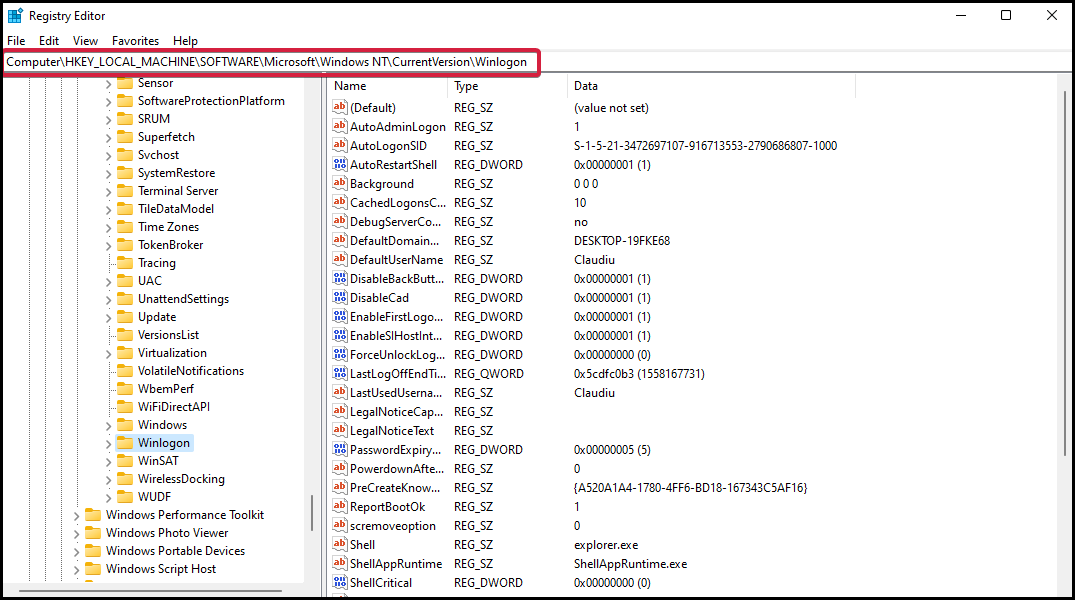Open the Help menu
The image size is (1075, 600).
pos(185,41)
